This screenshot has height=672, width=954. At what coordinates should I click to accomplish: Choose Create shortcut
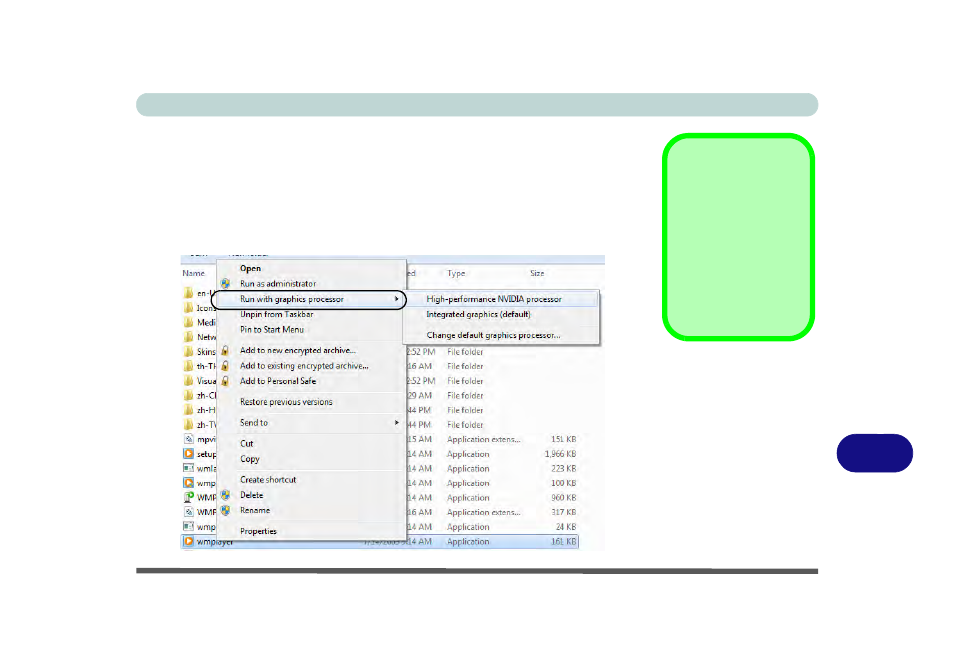[x=268, y=480]
